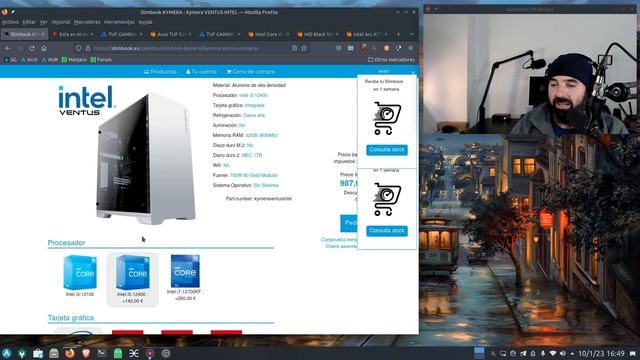Open the volume control in tray

pos(563,353)
